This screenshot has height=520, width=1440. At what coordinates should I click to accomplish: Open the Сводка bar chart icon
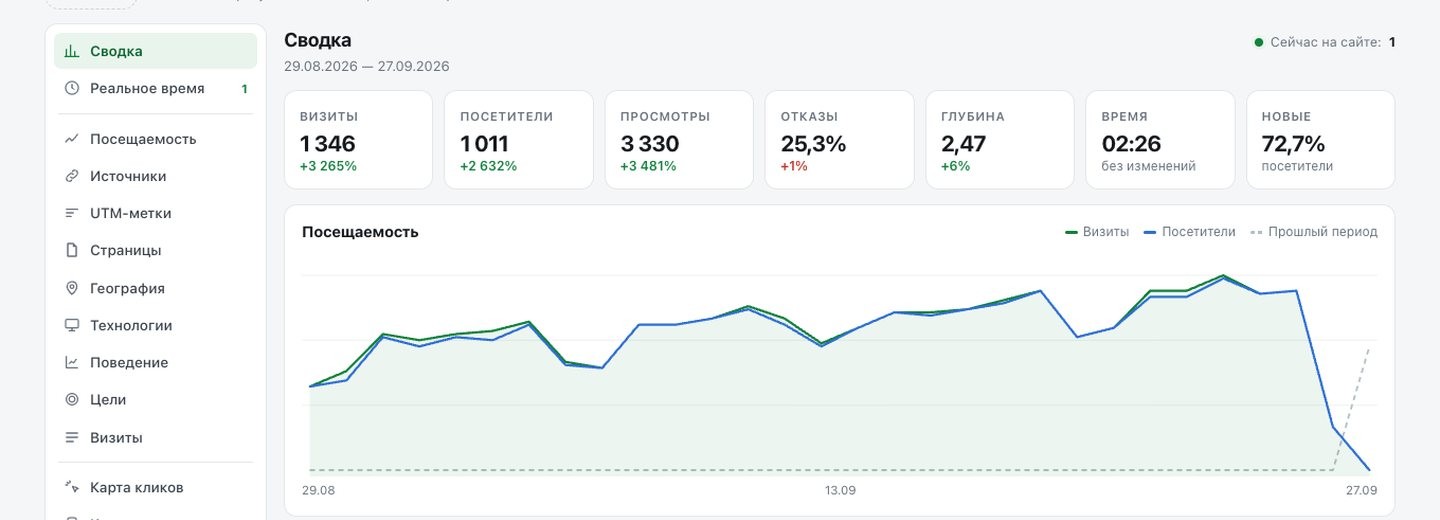(72, 51)
